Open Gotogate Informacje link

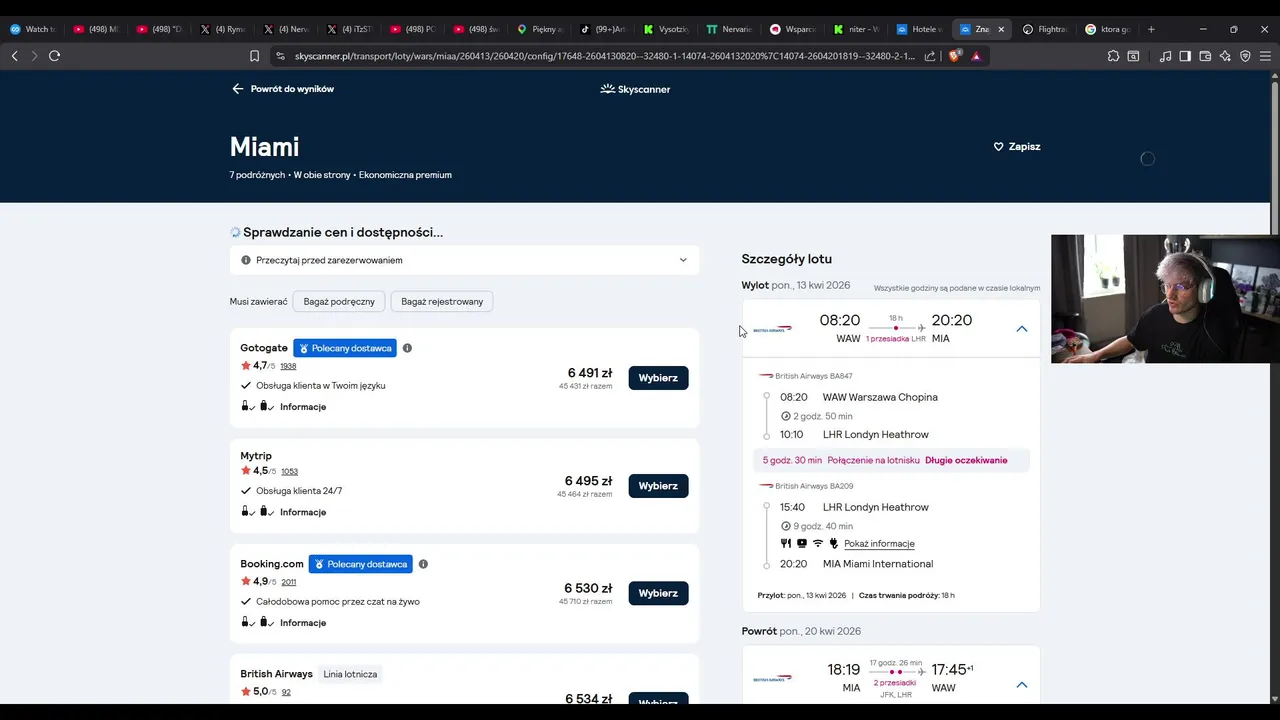coord(303,407)
